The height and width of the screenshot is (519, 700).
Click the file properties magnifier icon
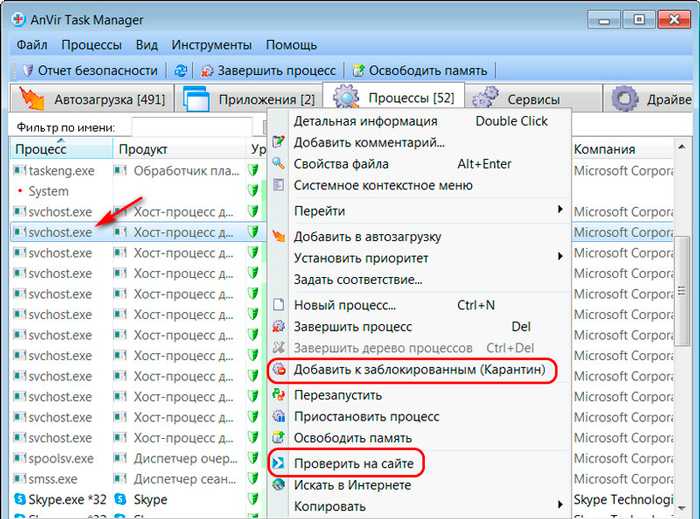coord(279,163)
